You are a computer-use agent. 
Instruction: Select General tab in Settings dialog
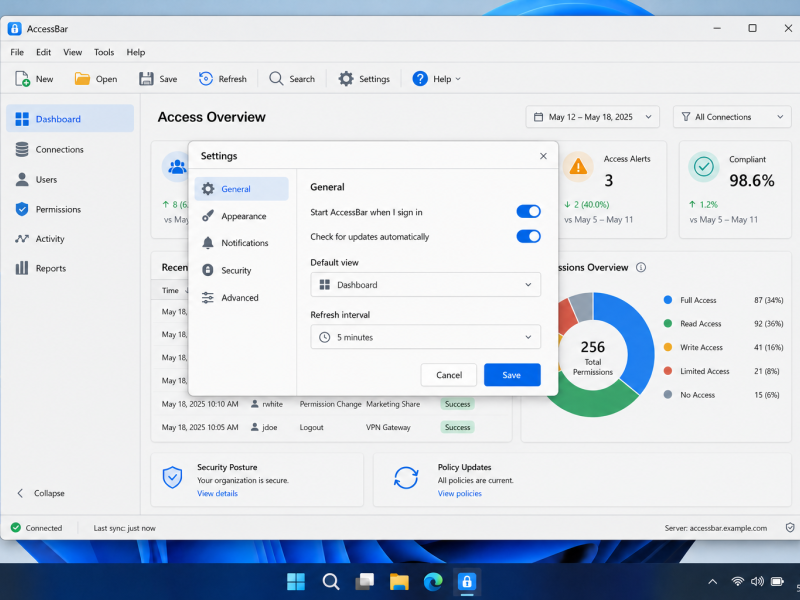pyautogui.click(x=241, y=189)
